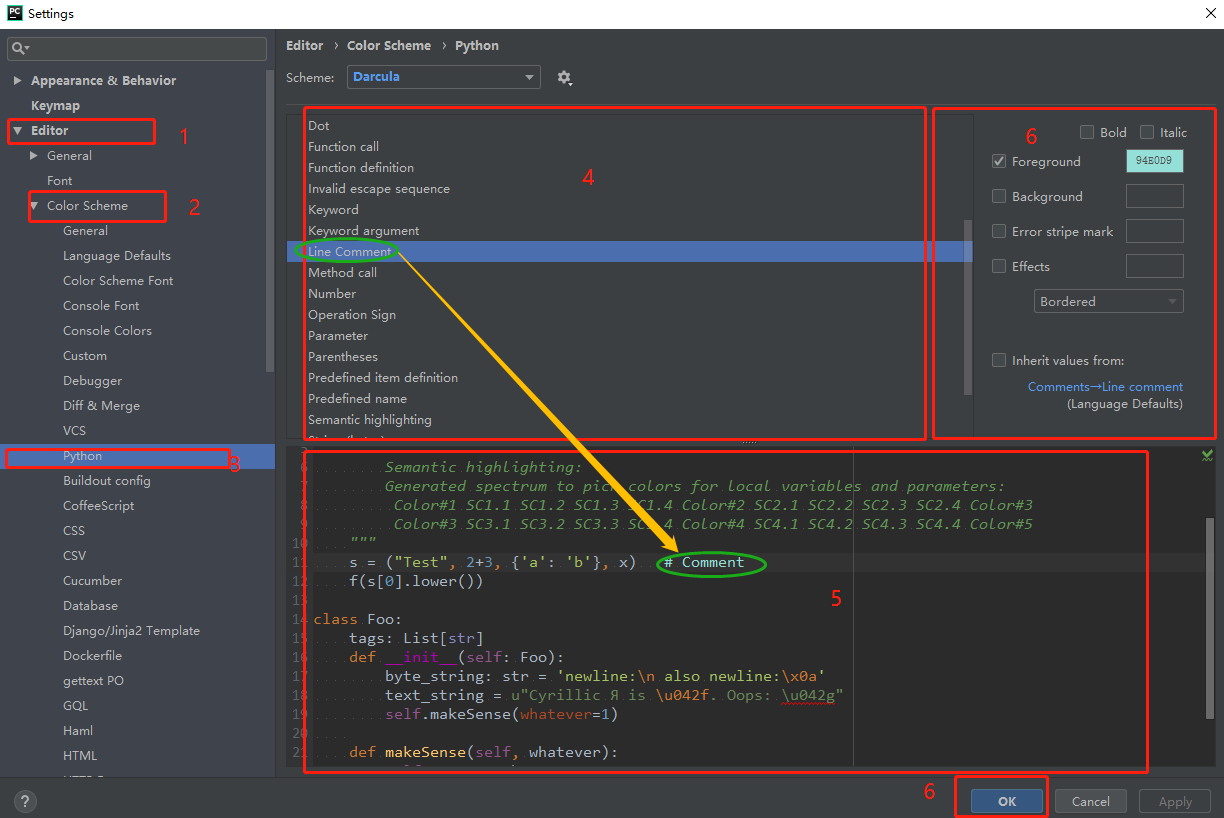Select Diff & Merge item

(101, 405)
